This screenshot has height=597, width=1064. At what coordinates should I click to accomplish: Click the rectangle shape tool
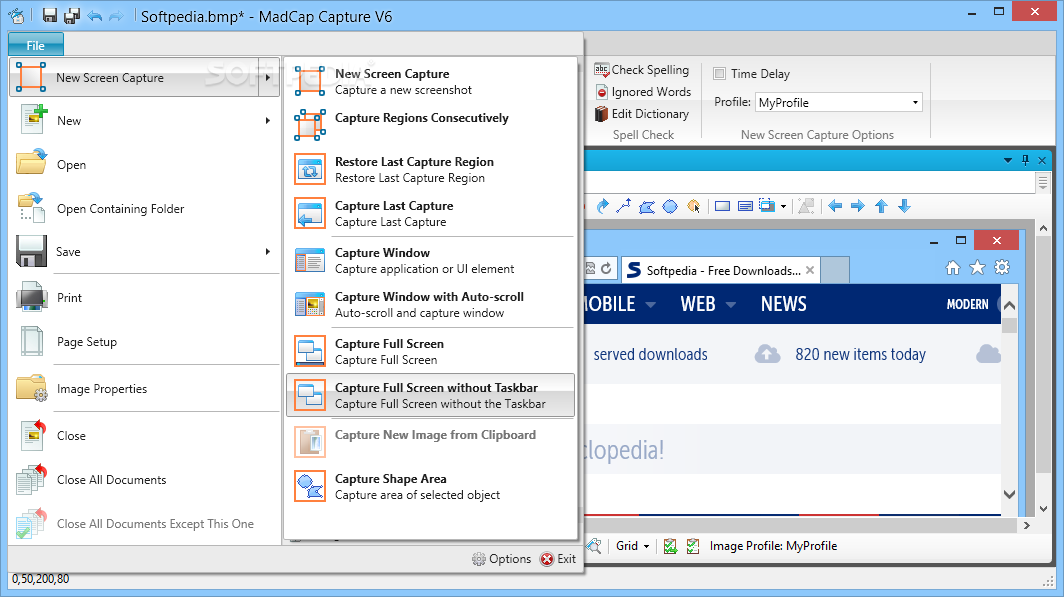pyautogui.click(x=722, y=206)
